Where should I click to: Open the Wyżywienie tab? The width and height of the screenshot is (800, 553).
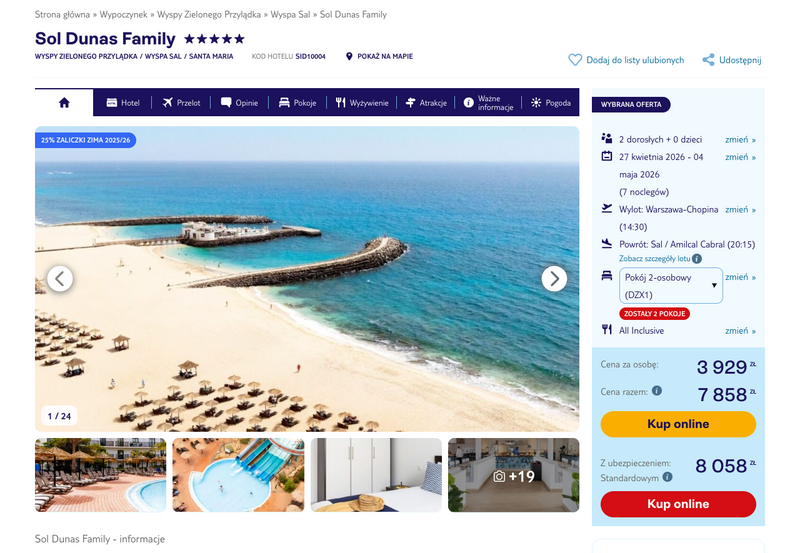362,103
